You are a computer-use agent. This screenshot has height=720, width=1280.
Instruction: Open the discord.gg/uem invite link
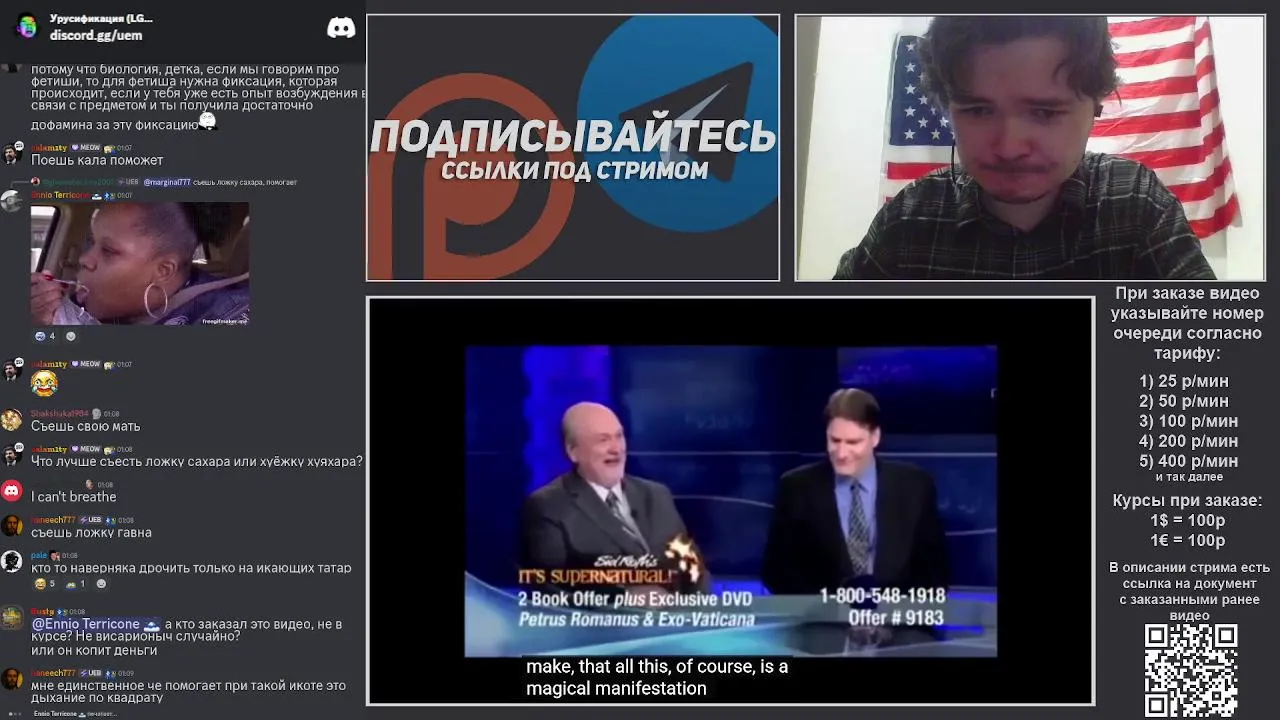(96, 35)
